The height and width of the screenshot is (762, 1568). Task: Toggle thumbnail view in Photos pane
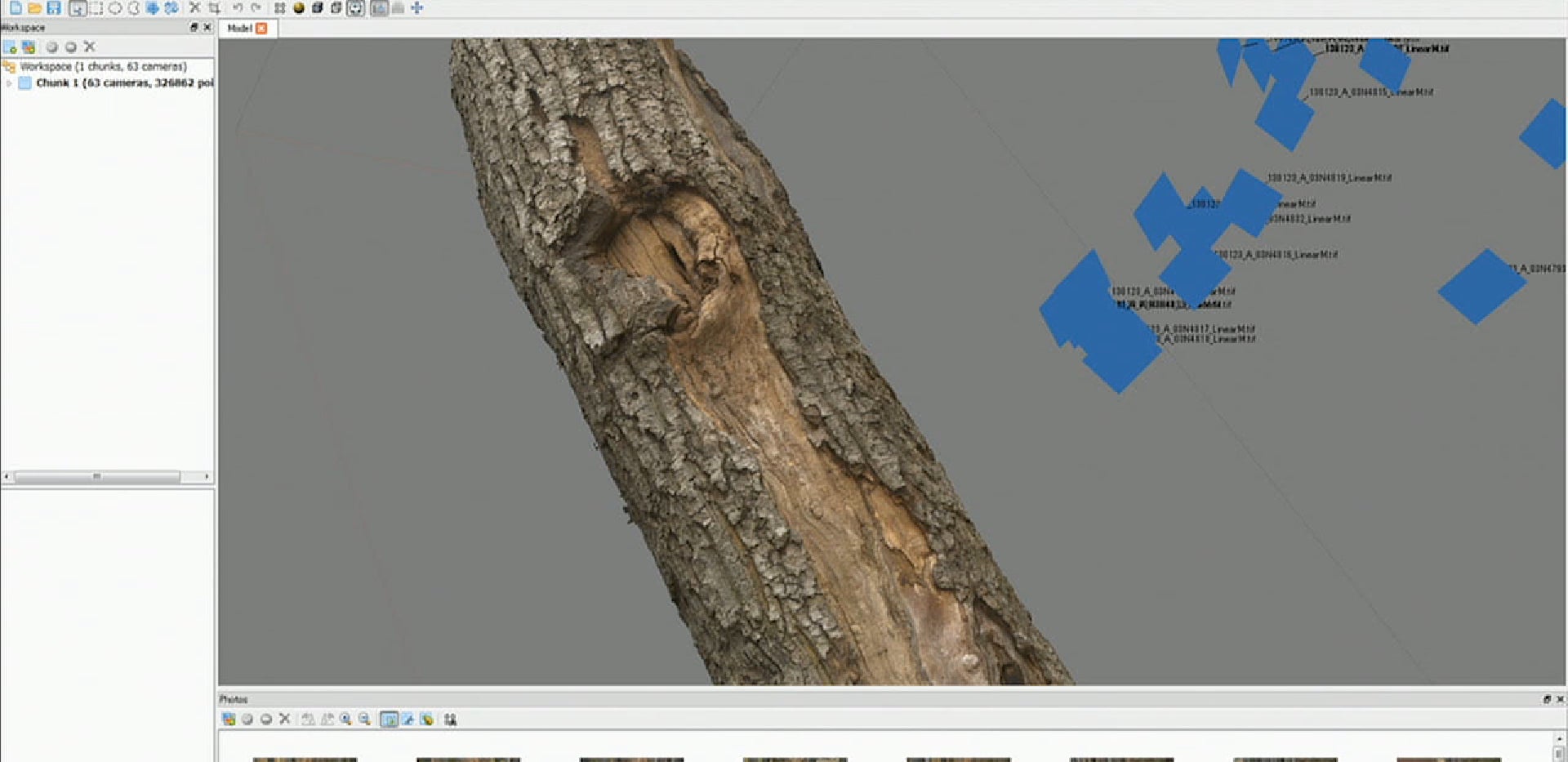pyautogui.click(x=389, y=720)
